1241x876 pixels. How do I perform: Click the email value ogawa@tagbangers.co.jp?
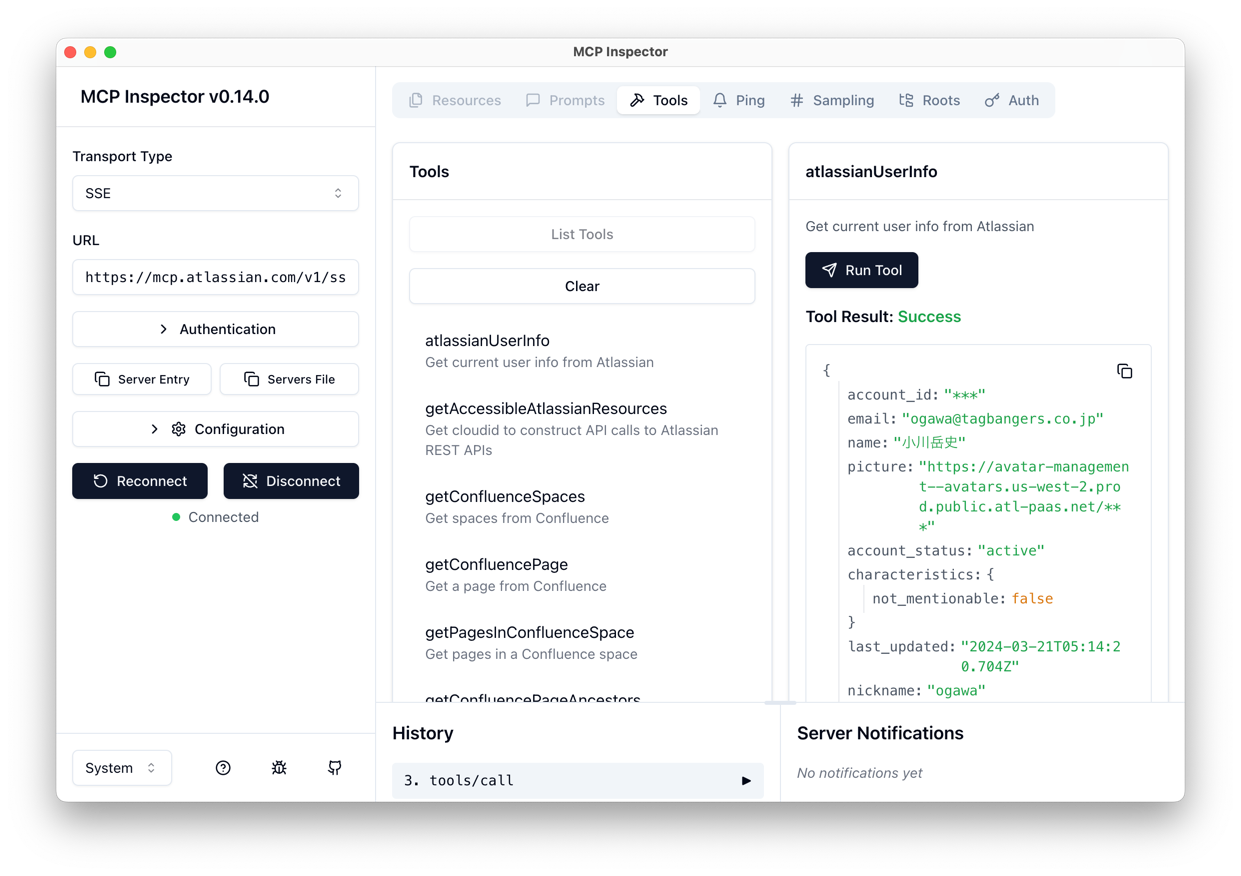point(1003,419)
